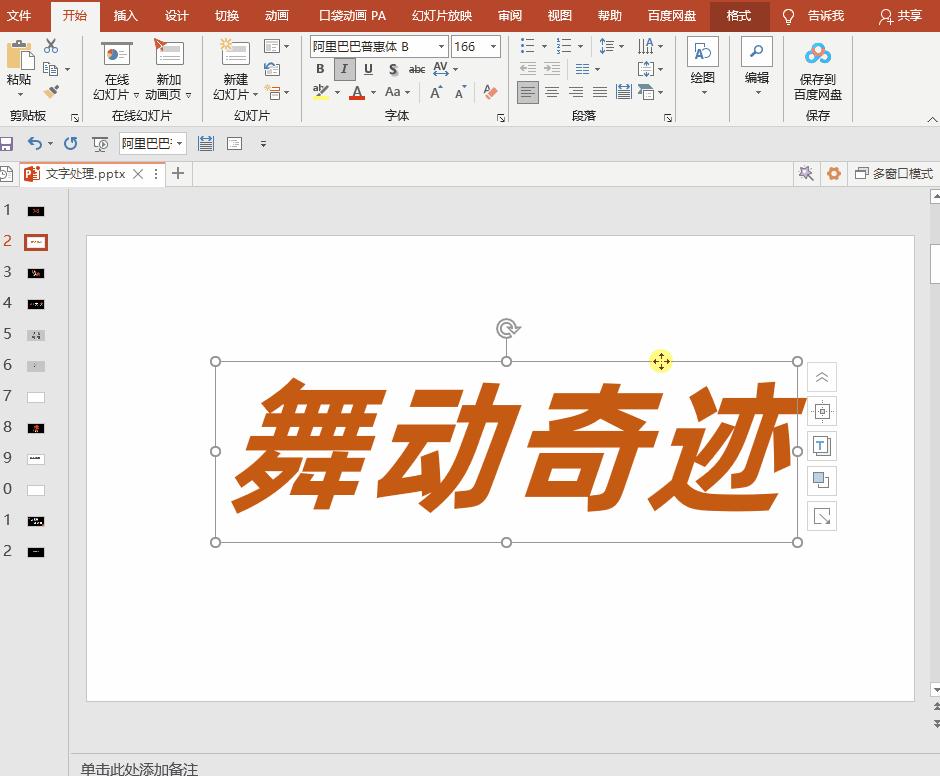940x776 pixels.
Task: Select slide 5 thumbnail in the sidebar
Action: tap(35, 335)
